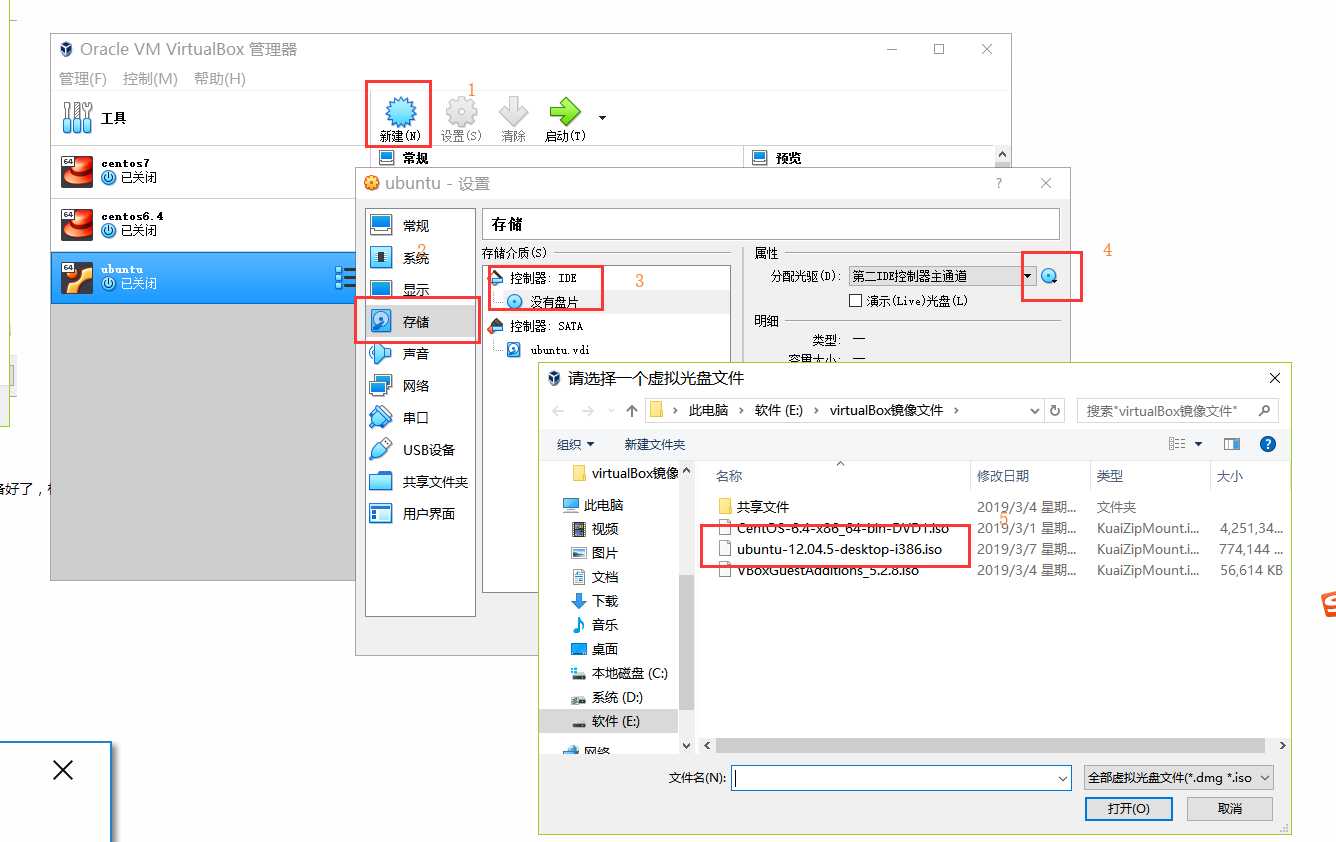The image size is (1336, 842).
Task: Click the New (新建) VM toolbar icon
Action: [400, 118]
